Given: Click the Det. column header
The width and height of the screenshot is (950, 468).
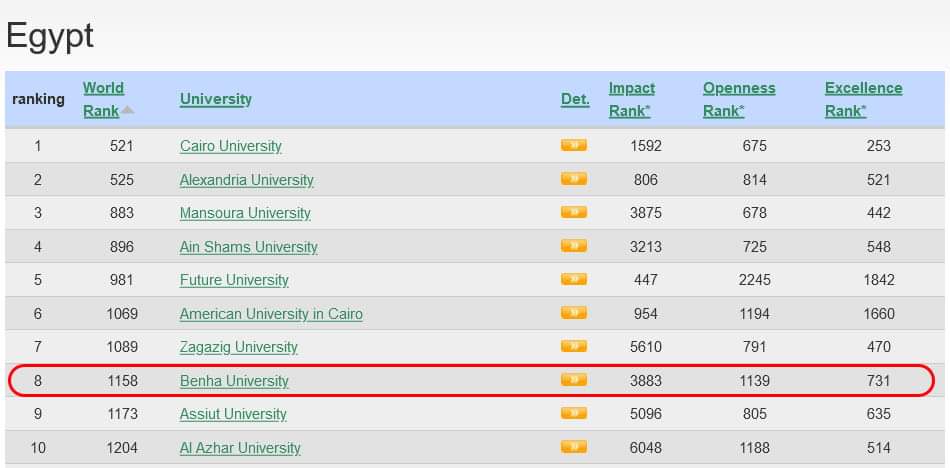Looking at the screenshot, I should point(574,99).
